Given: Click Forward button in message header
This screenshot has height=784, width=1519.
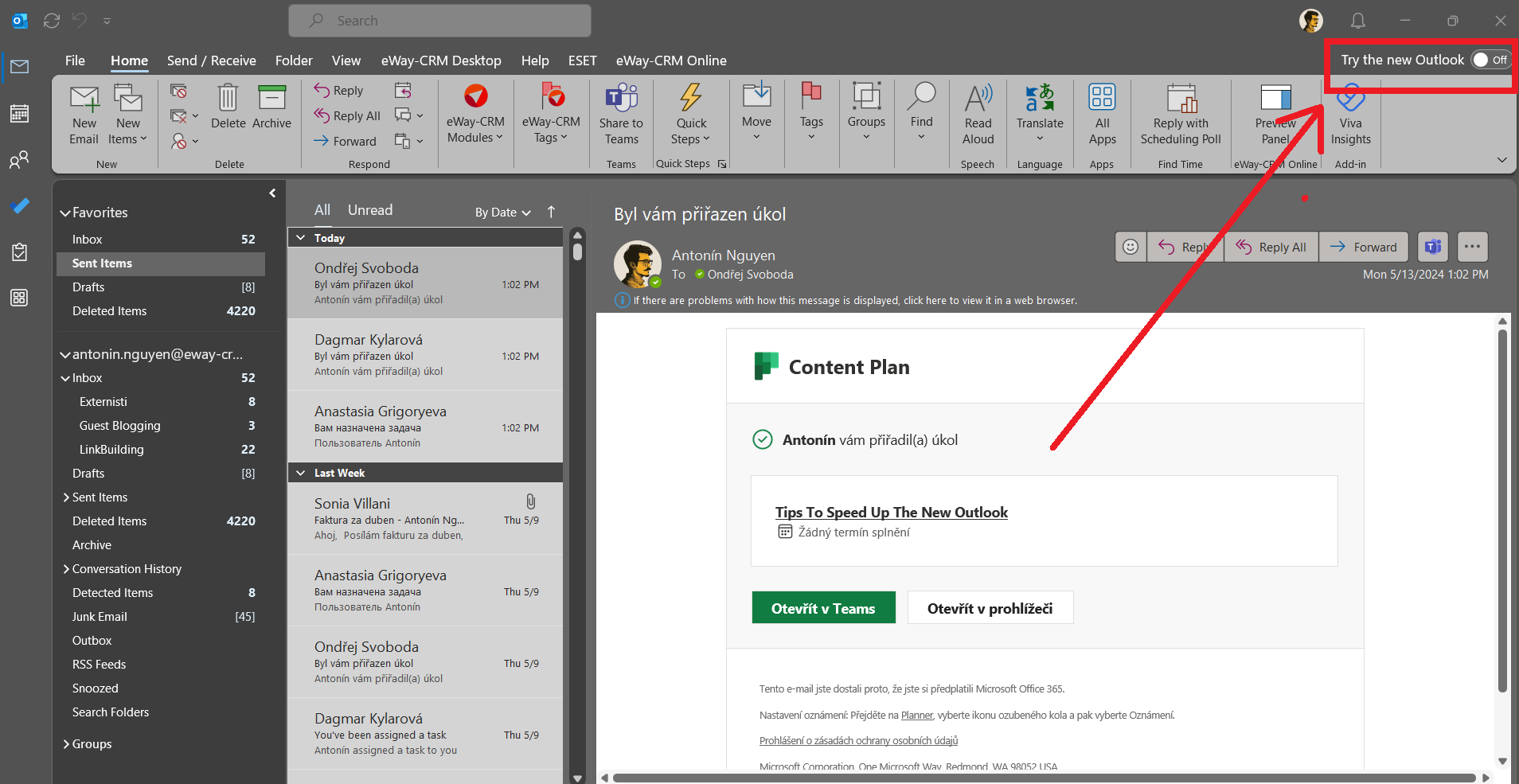Looking at the screenshot, I should click(x=1364, y=247).
